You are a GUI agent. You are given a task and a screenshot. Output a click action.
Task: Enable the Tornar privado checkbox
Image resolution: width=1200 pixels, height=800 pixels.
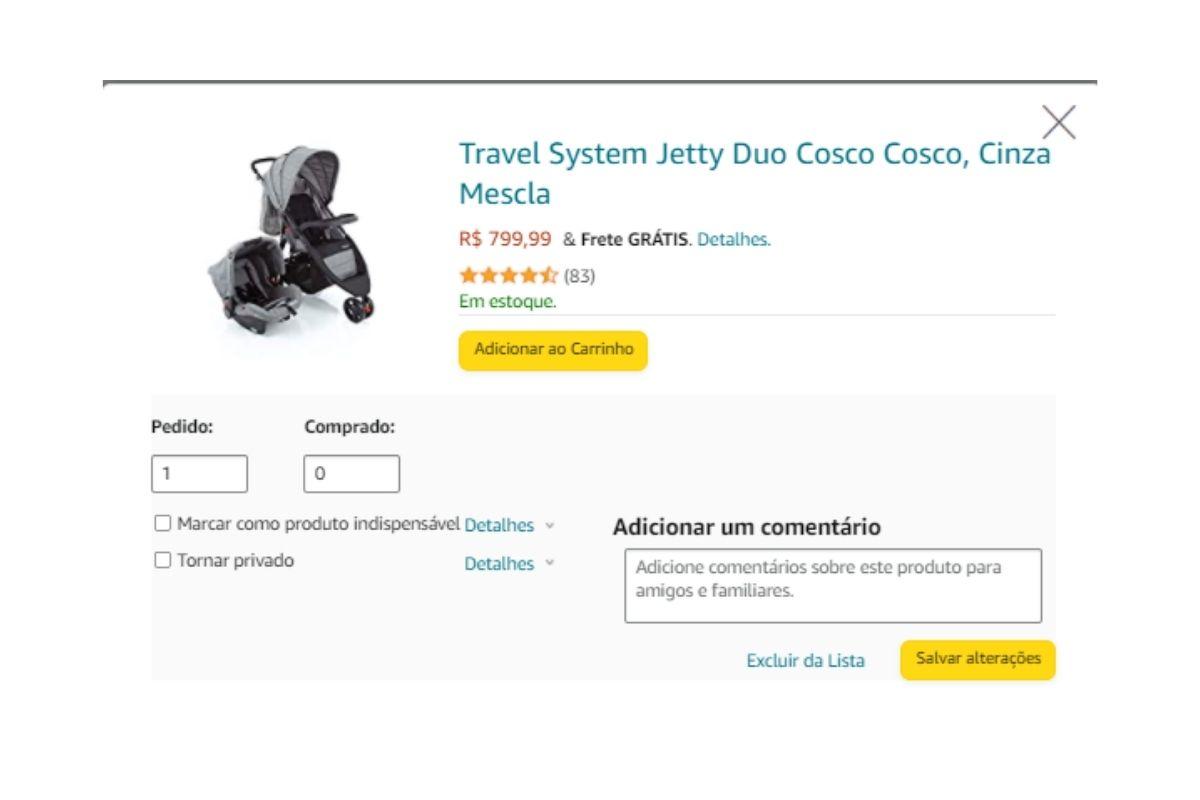163,561
